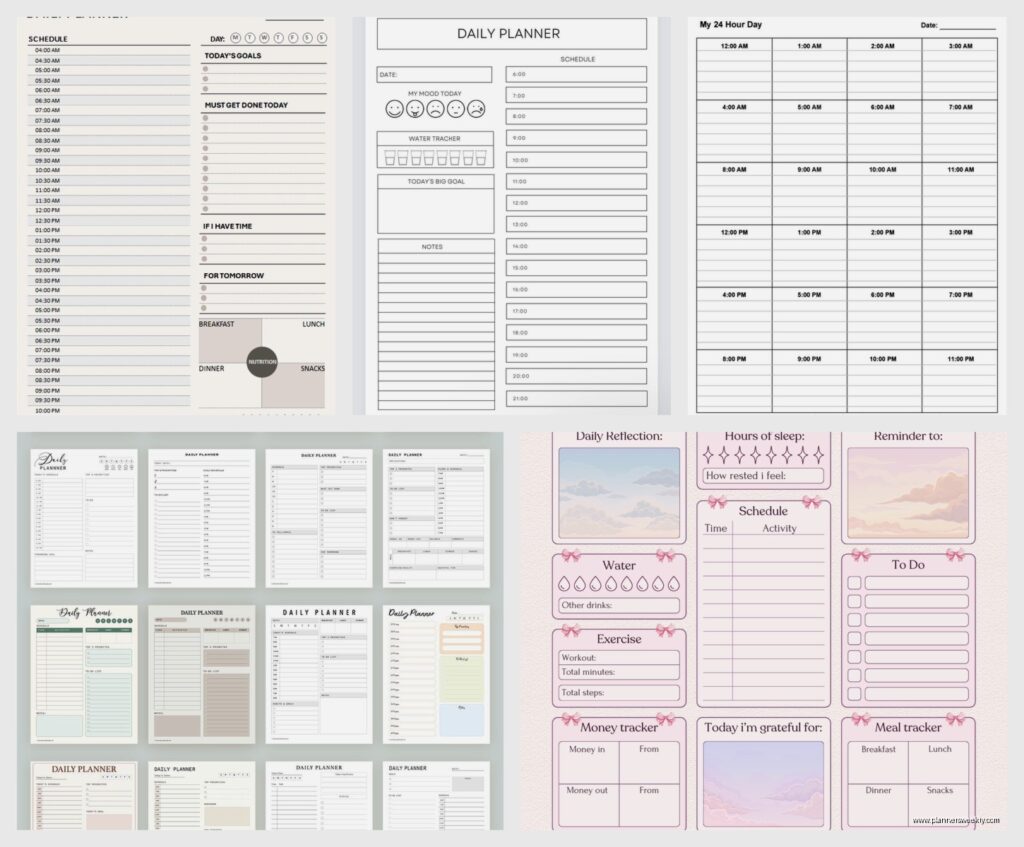Mark the first water tracker glass
Viewport: 1024px width, 847px height.
tap(389, 158)
